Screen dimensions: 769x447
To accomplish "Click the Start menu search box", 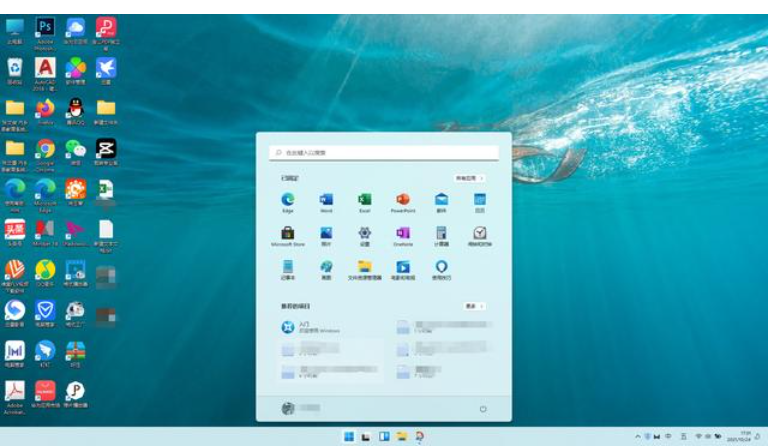I will click(384, 153).
